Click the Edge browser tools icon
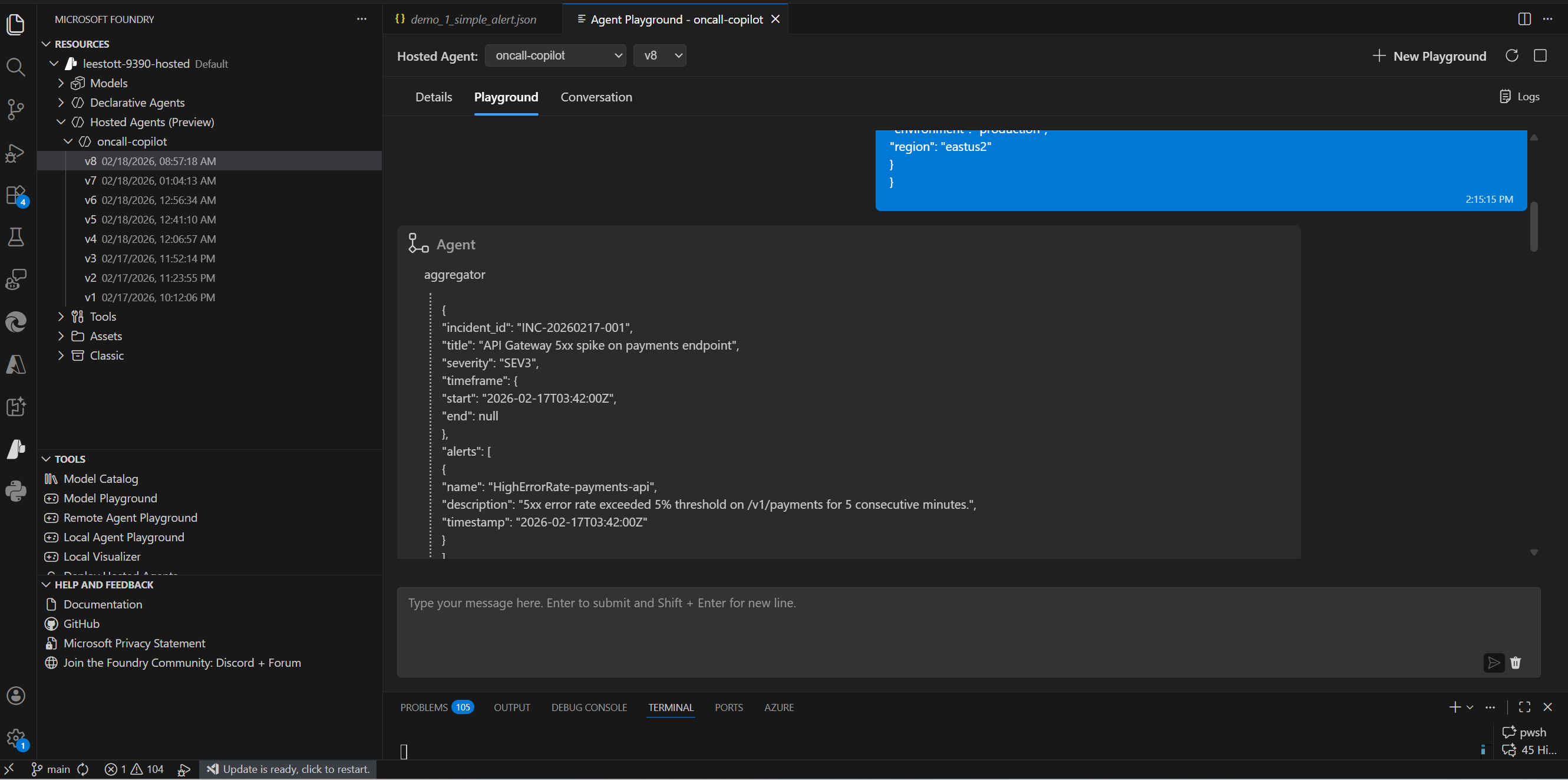This screenshot has height=780, width=1568. tap(16, 321)
